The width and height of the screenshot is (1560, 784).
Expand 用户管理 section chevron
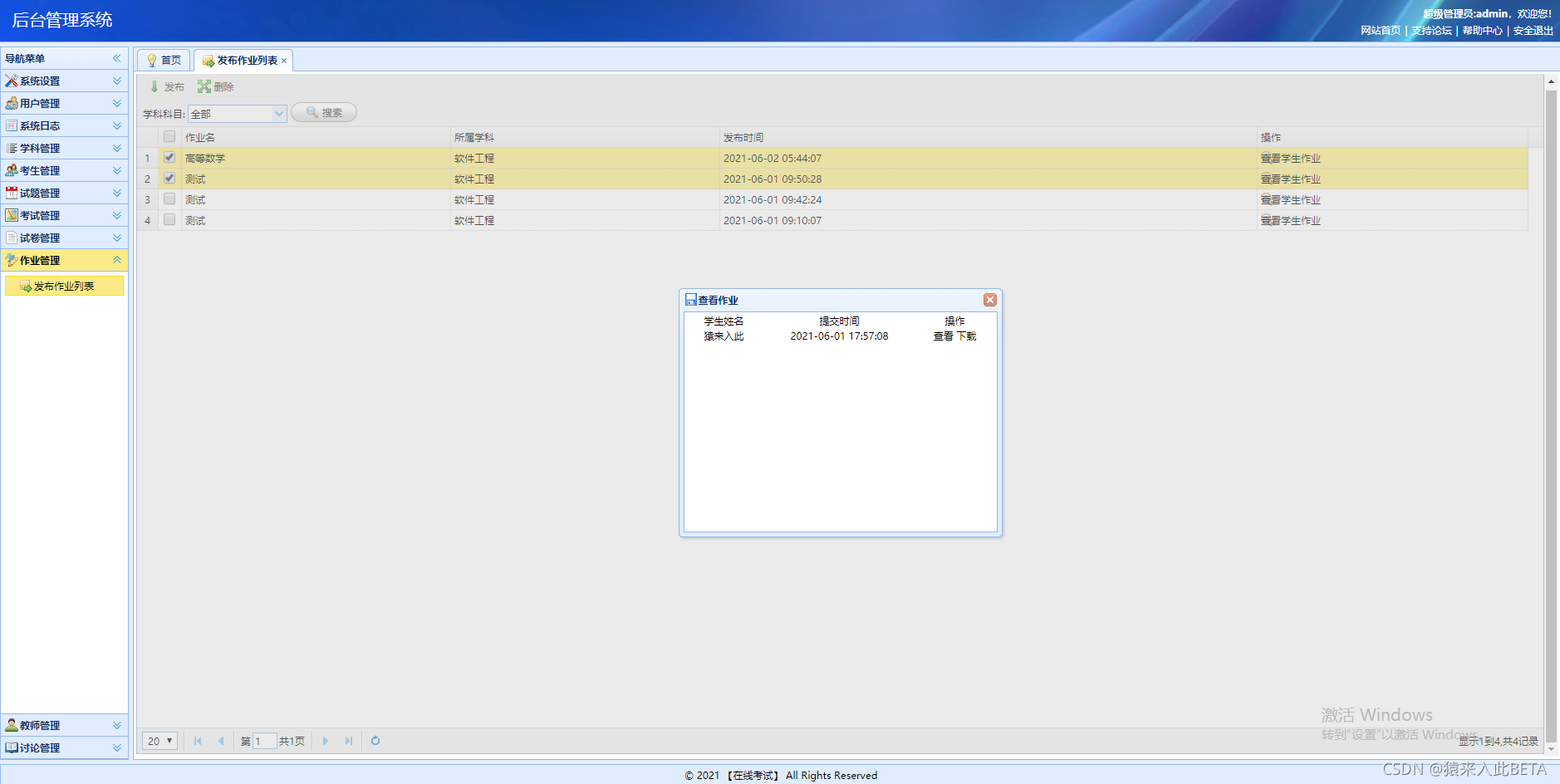117,103
